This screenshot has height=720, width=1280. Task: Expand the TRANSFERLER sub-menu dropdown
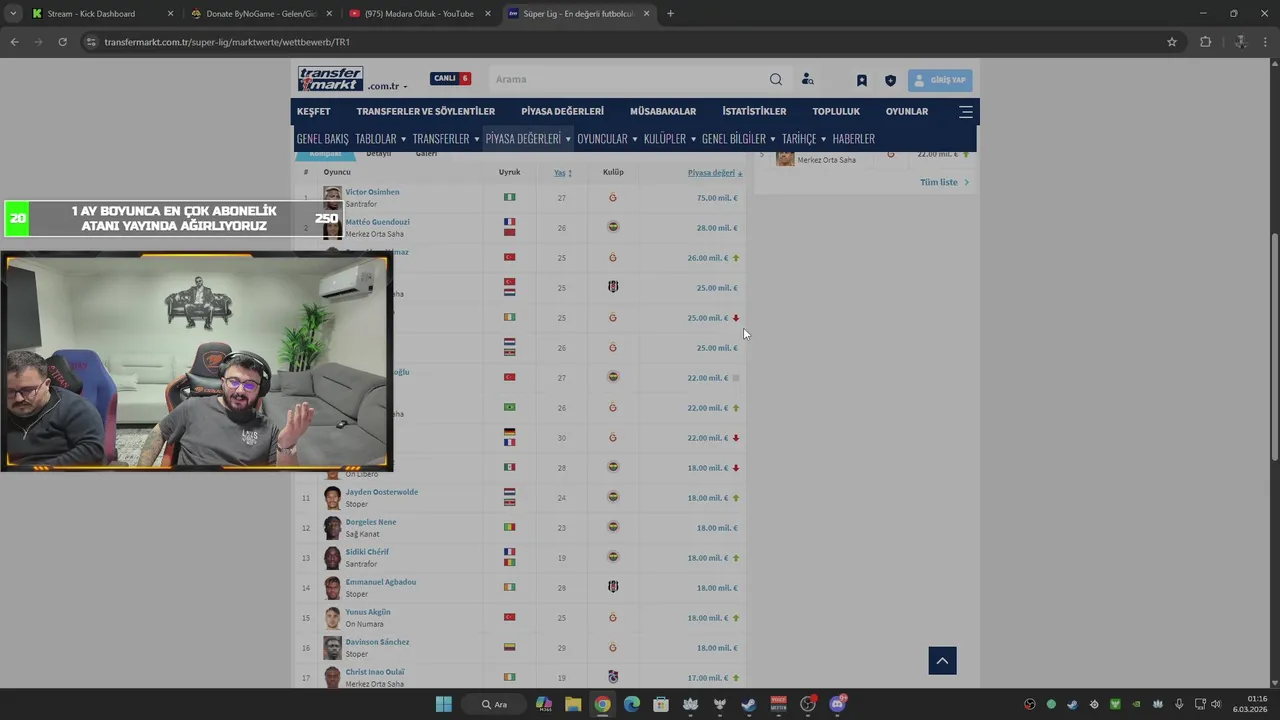coord(446,139)
